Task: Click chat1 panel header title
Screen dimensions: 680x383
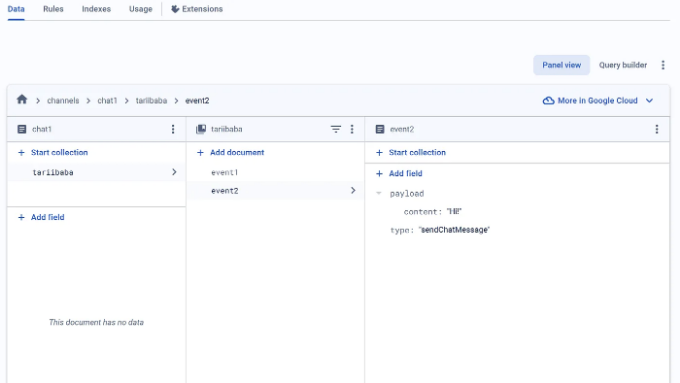Action: click(x=42, y=129)
